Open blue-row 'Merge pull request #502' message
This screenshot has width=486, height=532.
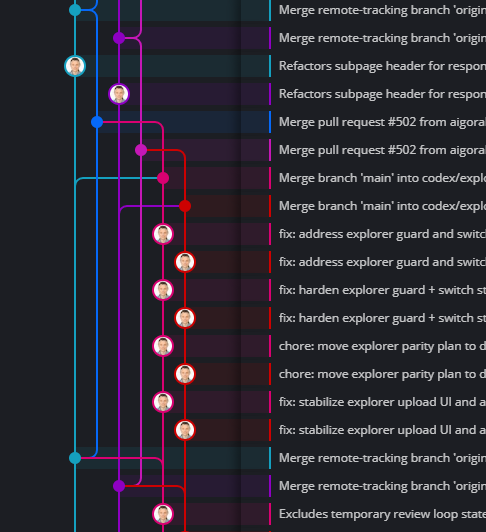pos(382,122)
